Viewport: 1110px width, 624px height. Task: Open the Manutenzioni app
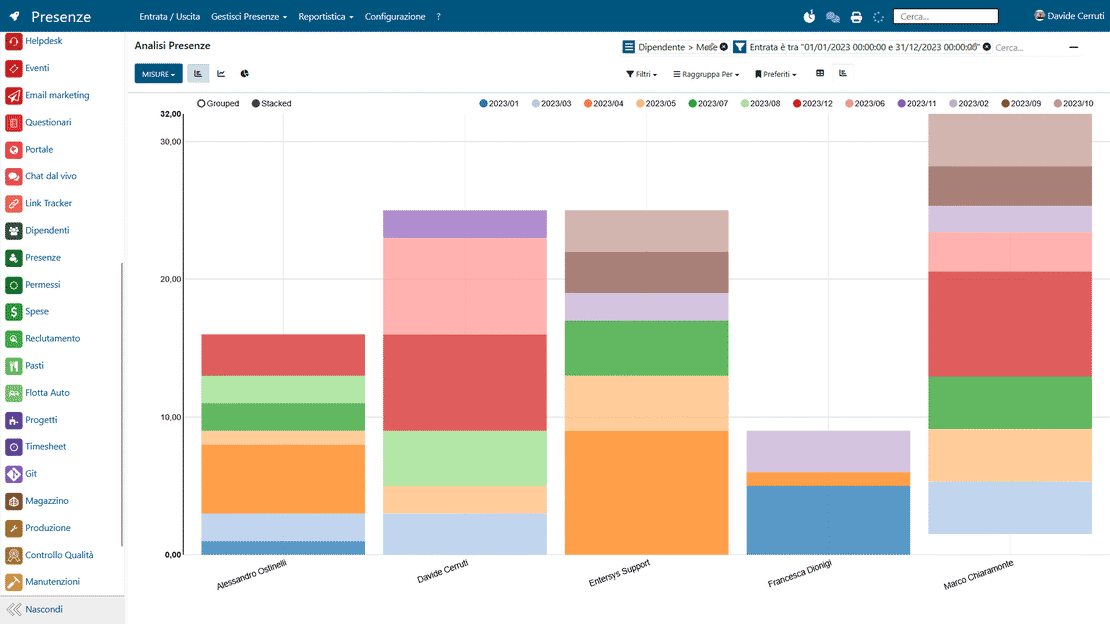pos(42,582)
